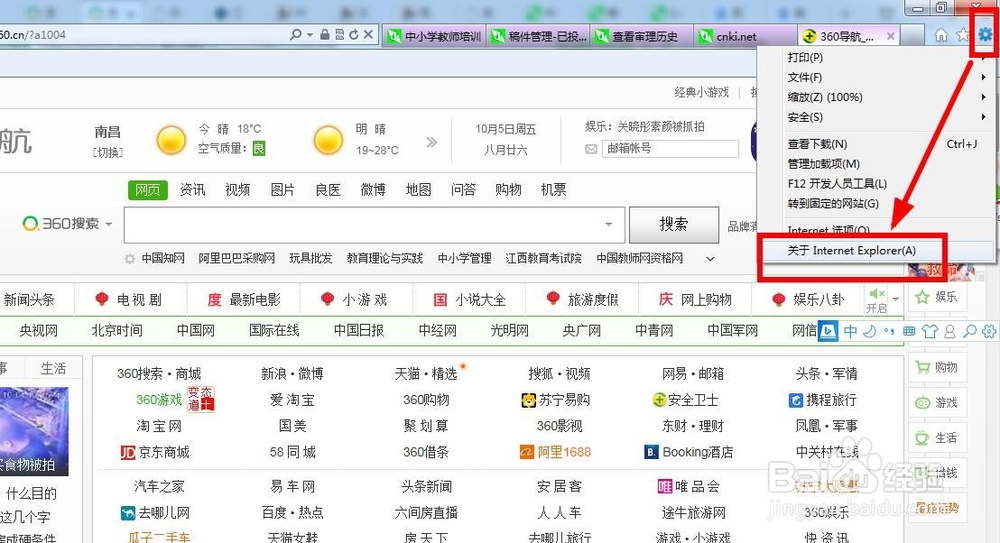The image size is (1000, 543).
Task: Click address bar search magnifier
Action: pos(295,34)
